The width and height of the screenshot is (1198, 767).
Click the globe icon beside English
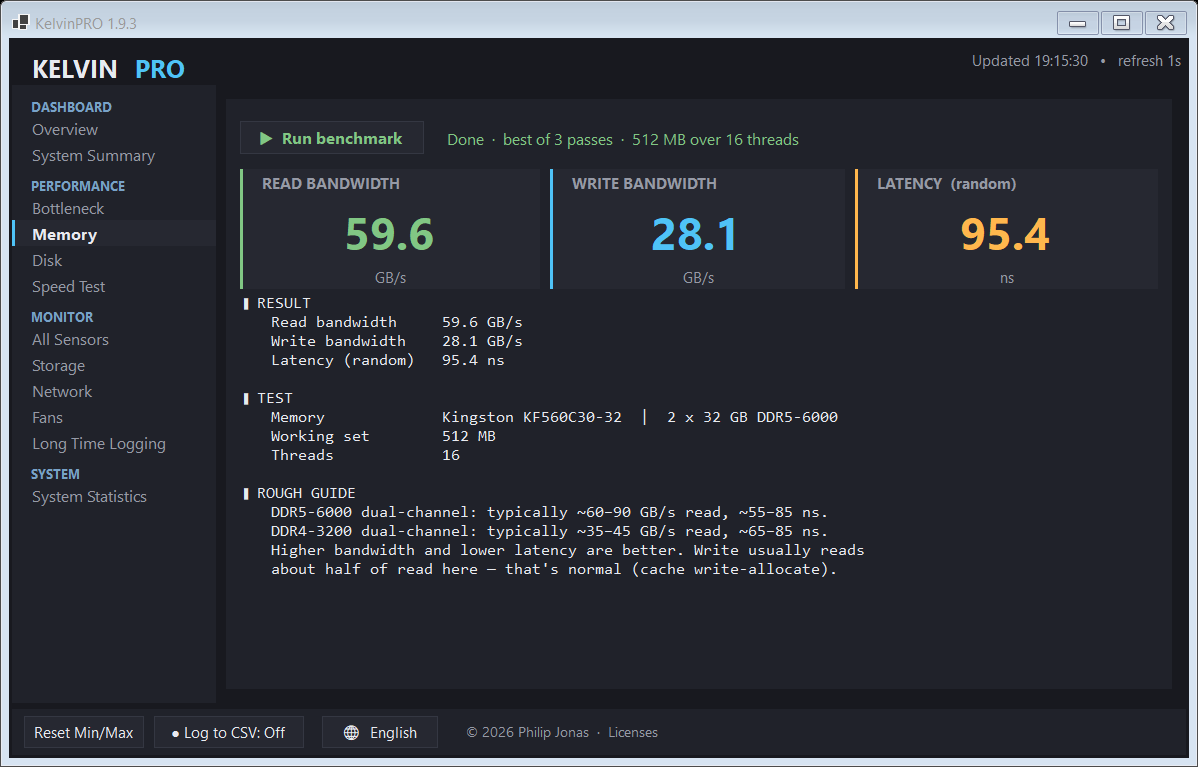click(351, 733)
